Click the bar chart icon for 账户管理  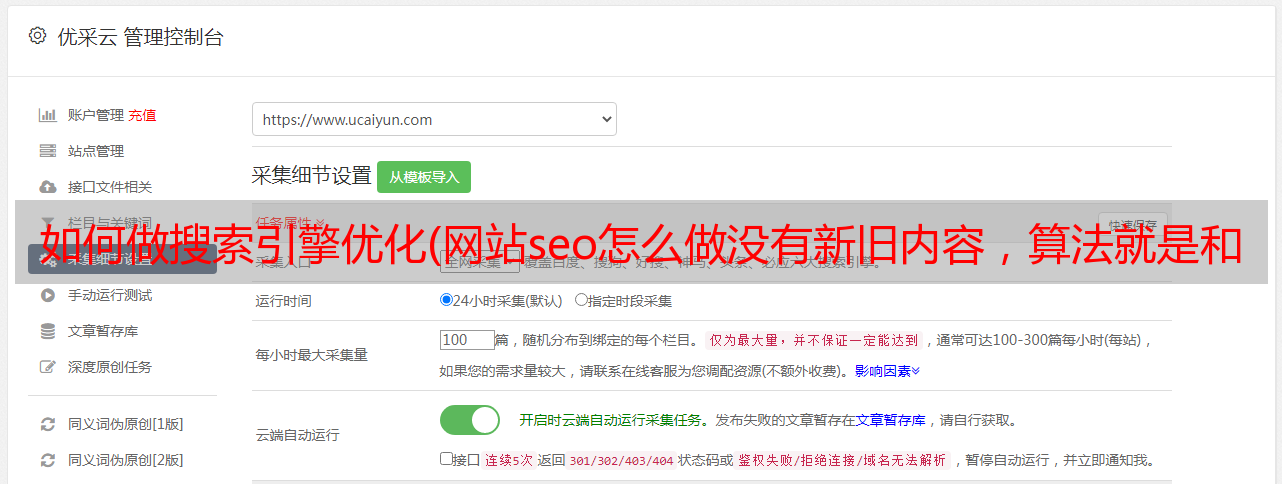[47, 115]
